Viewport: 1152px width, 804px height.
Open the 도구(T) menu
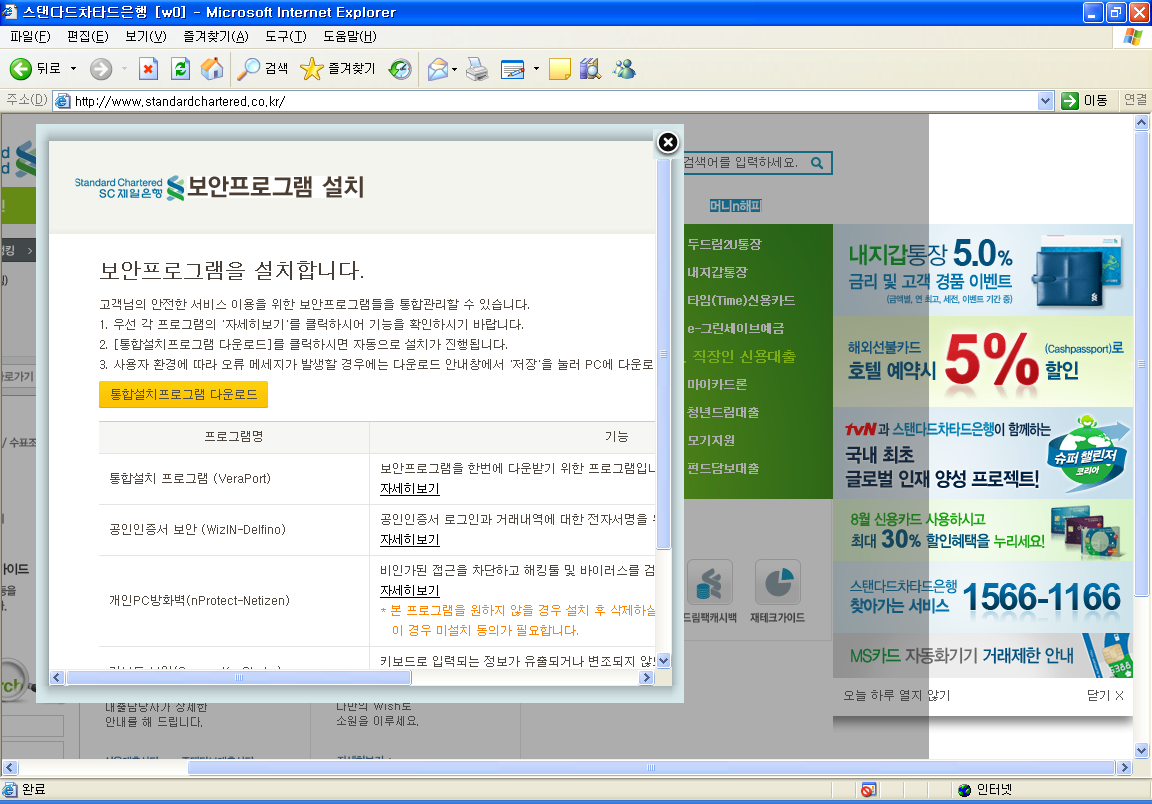tap(286, 36)
